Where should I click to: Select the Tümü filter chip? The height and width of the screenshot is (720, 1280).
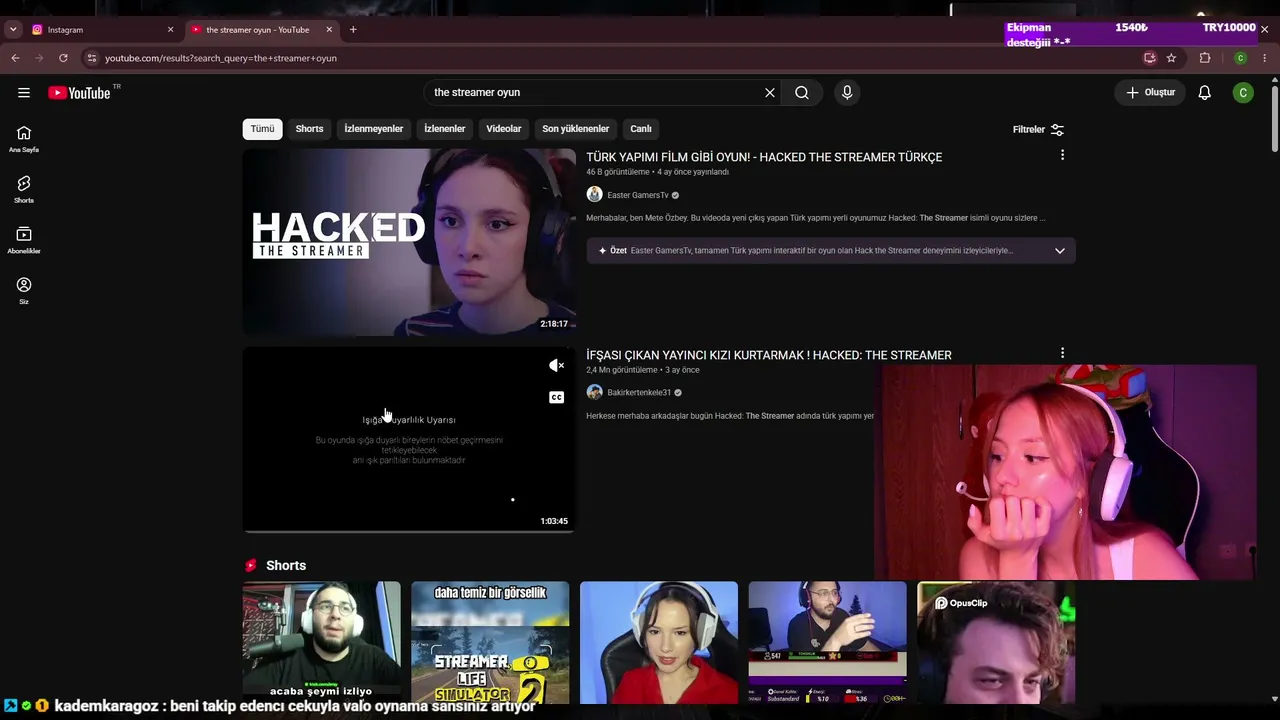(262, 129)
